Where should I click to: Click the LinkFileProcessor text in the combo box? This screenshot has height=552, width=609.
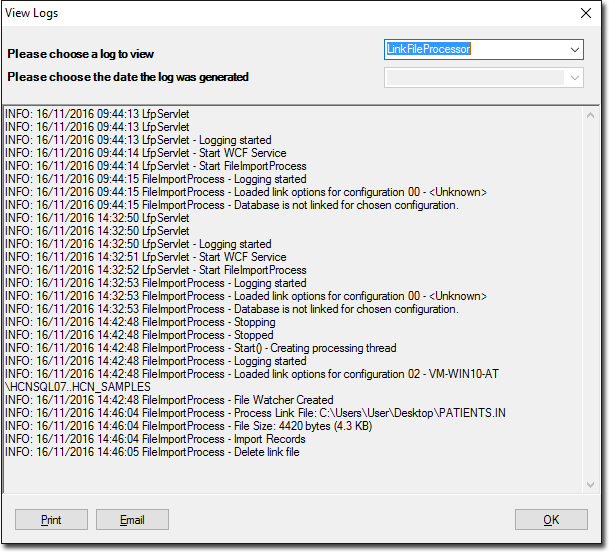pyautogui.click(x=429, y=49)
